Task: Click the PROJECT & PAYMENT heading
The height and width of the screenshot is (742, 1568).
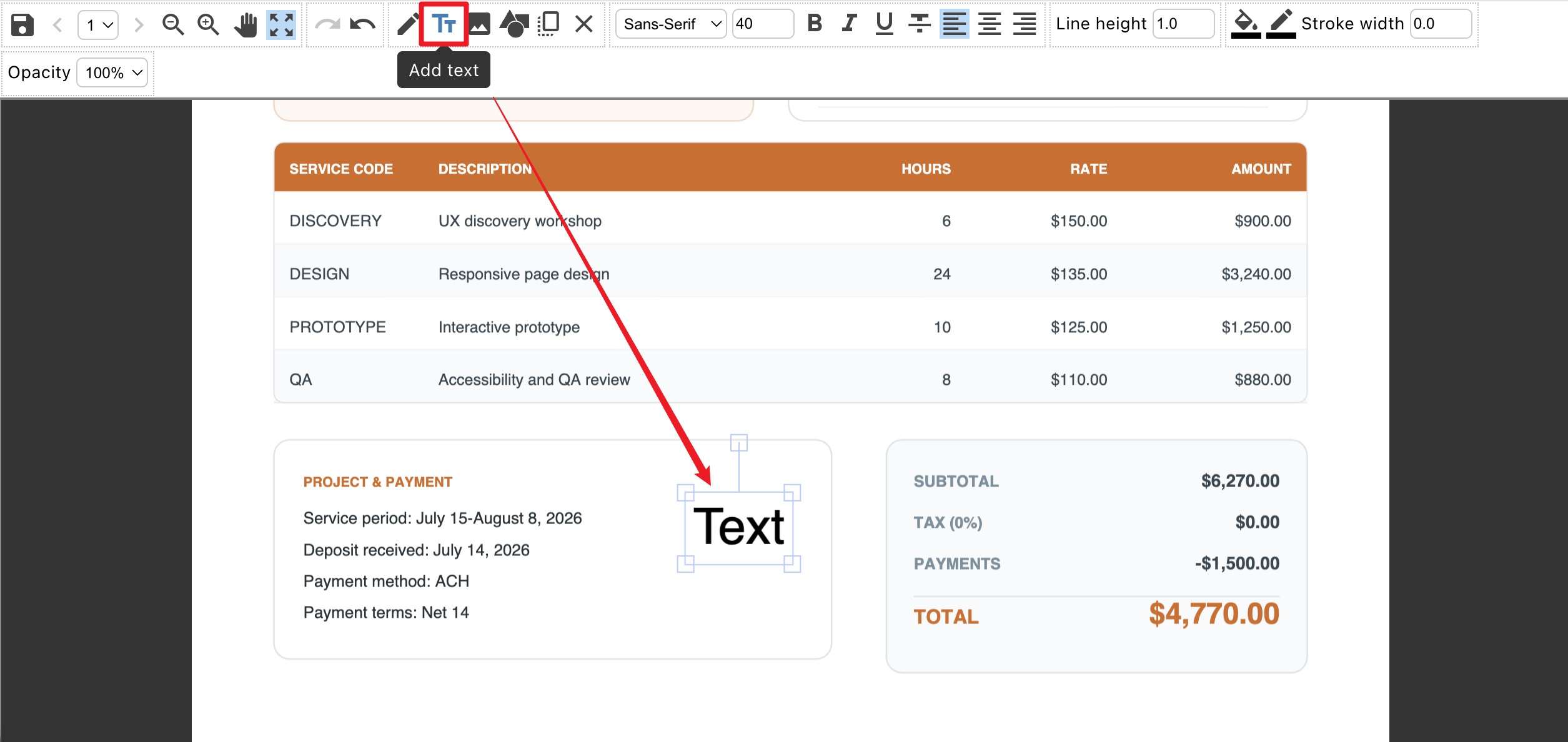Action: 378,482
